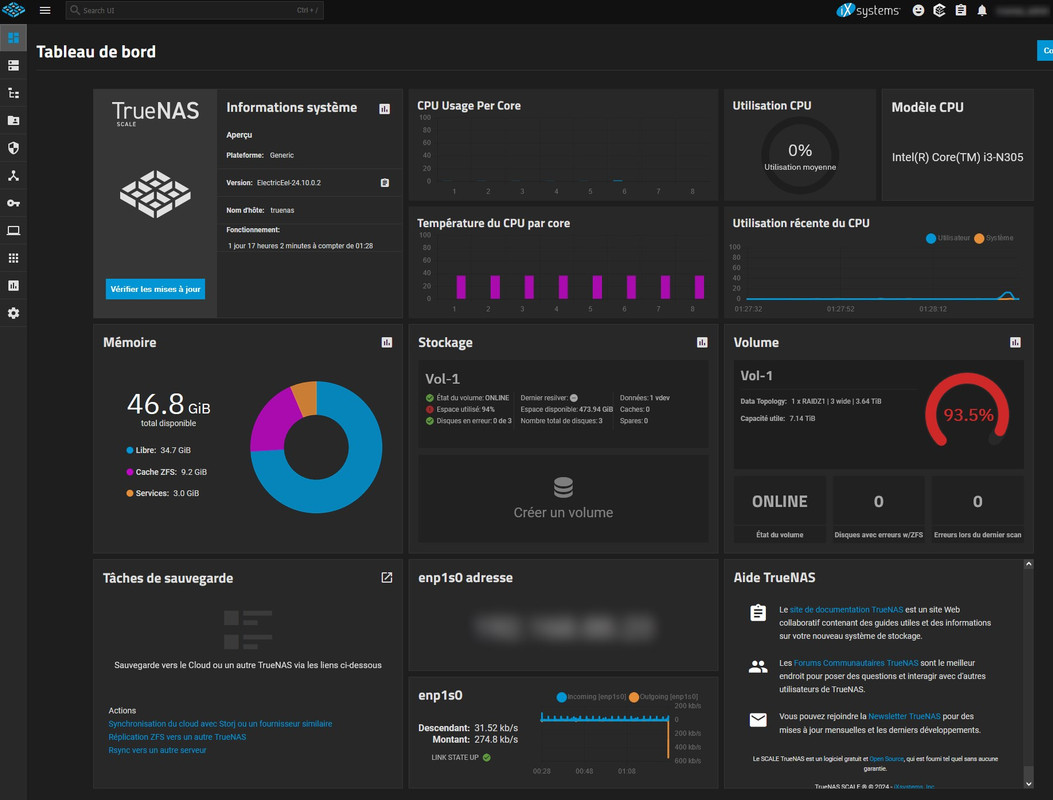The width and height of the screenshot is (1053, 800).
Task: Click Capacité utile: 7.14 TiB text
Action: click(778, 418)
